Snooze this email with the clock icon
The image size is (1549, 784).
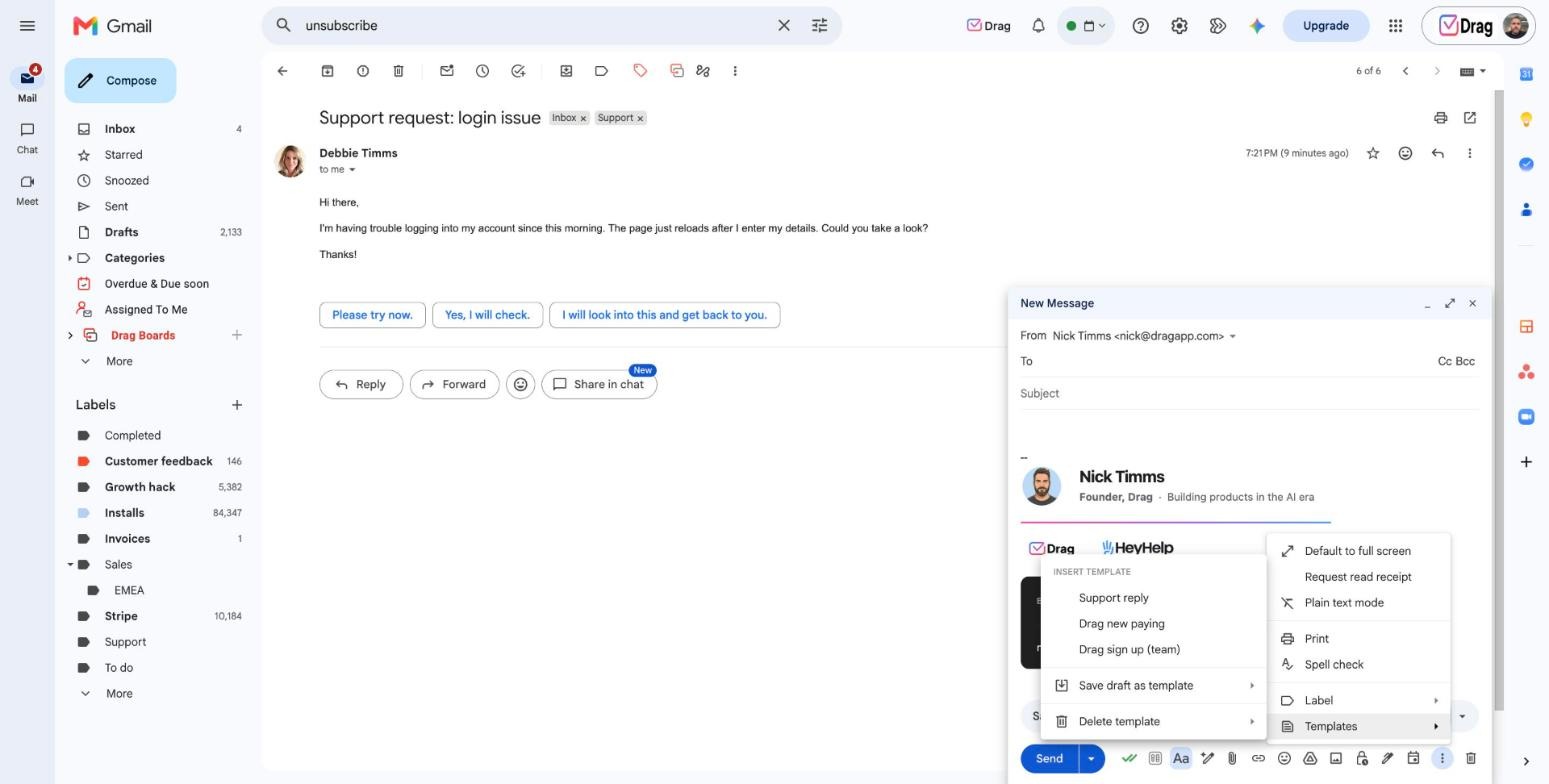(482, 71)
